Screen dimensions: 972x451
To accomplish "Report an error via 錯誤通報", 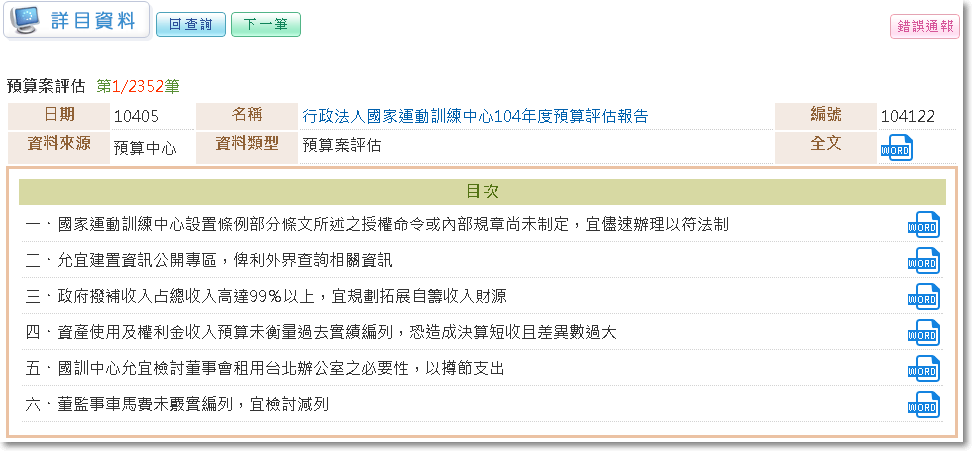I will (x=924, y=27).
